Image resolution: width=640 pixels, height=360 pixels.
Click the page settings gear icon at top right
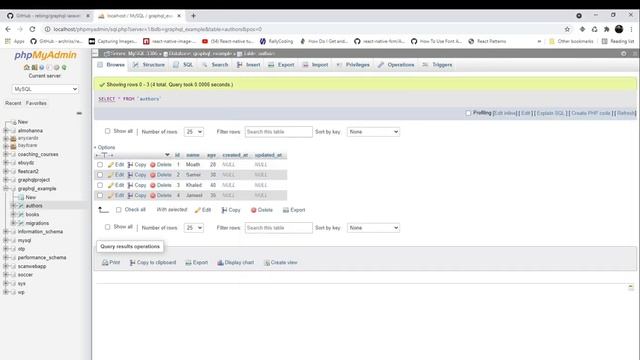pyautogui.click(x=624, y=53)
